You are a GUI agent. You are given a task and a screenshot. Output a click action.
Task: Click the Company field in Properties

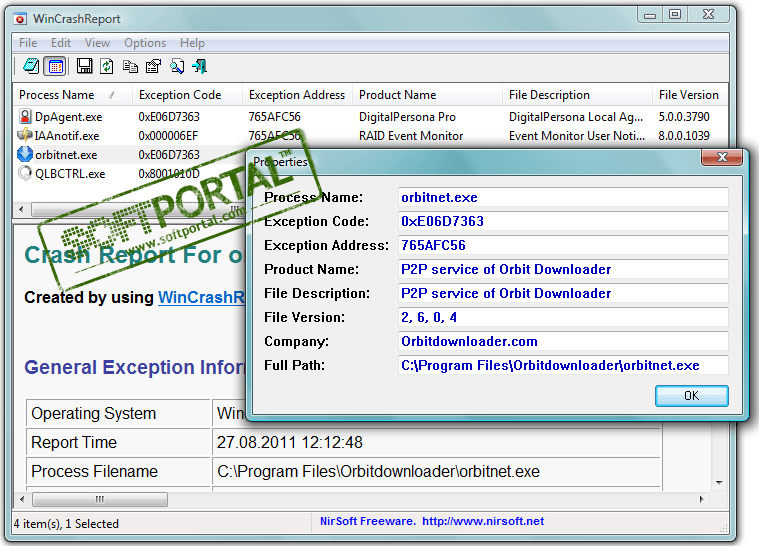[x=563, y=341]
